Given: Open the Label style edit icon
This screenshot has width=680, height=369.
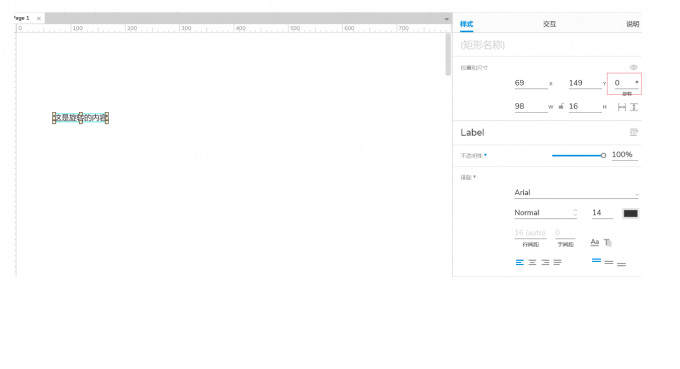Looking at the screenshot, I should click(634, 132).
